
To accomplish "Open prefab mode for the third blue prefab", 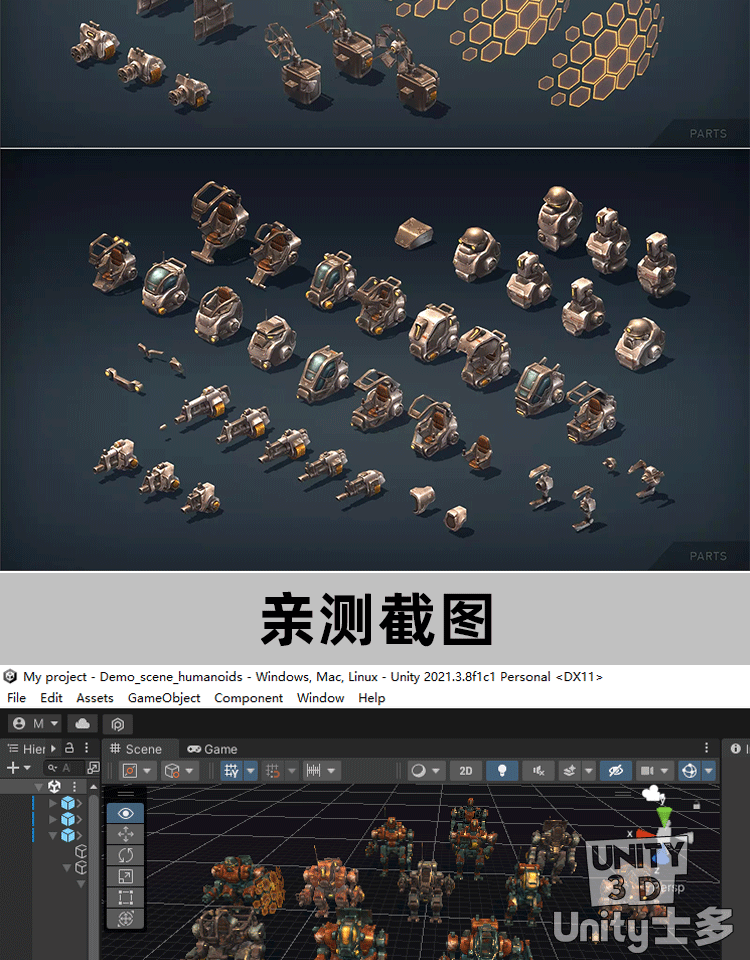I will (80, 835).
